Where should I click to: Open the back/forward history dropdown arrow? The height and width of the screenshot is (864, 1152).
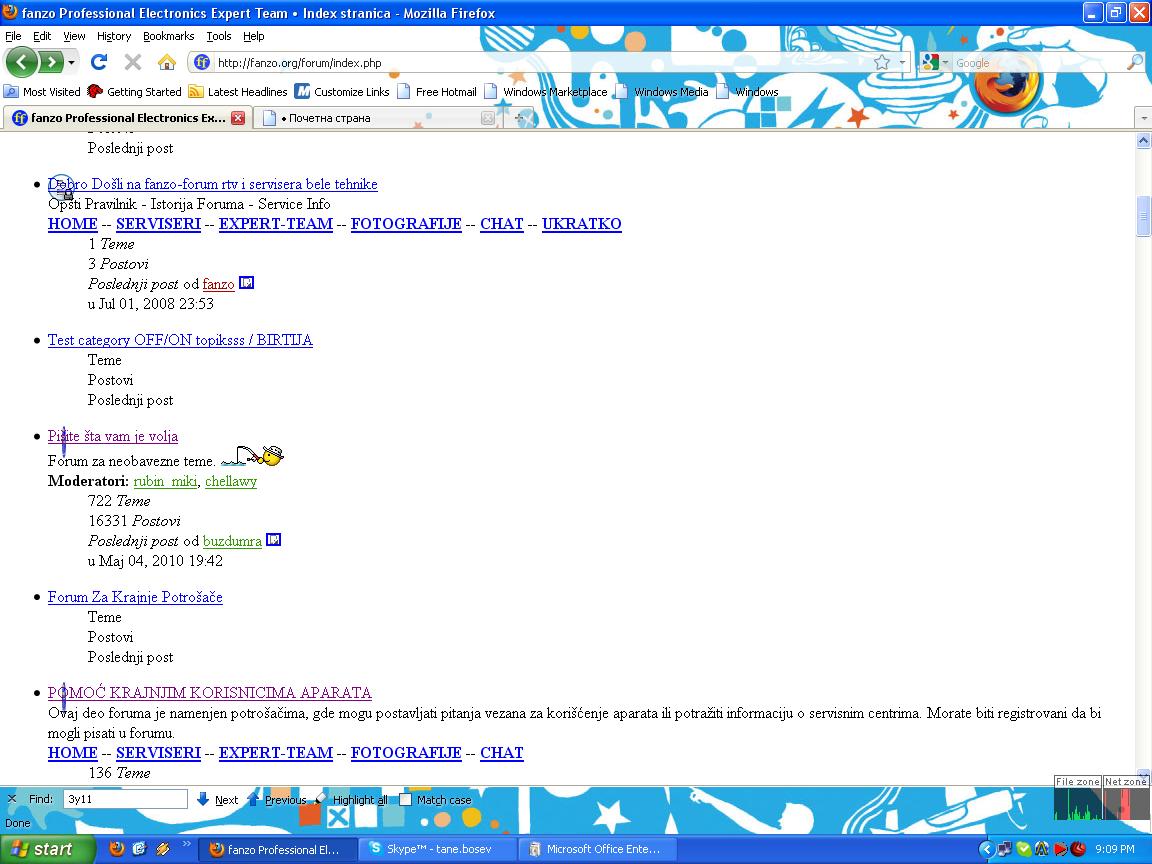(x=72, y=63)
